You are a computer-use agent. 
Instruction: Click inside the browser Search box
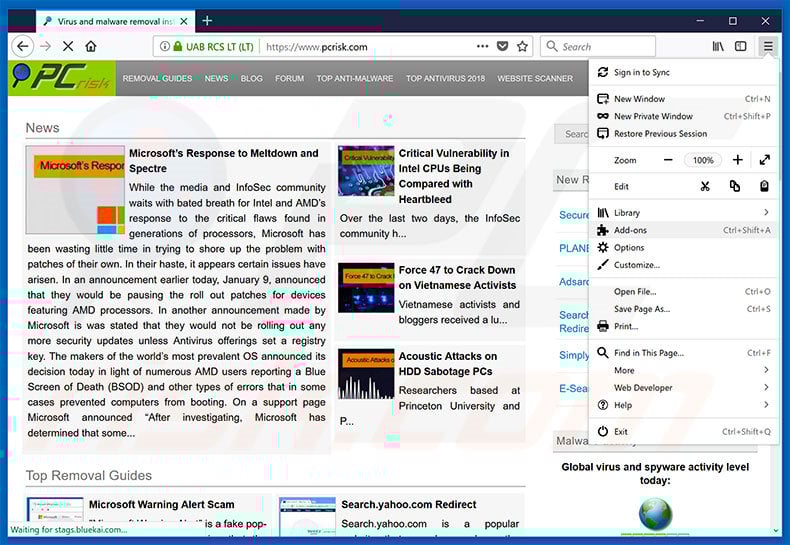pyautogui.click(x=598, y=46)
